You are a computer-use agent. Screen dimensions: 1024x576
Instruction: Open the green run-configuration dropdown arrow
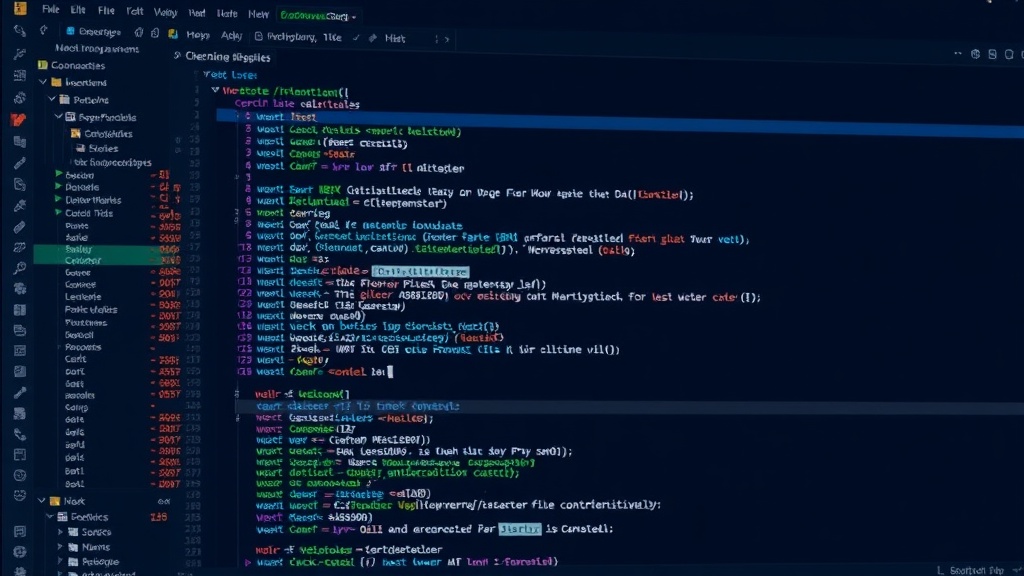pyautogui.click(x=354, y=17)
